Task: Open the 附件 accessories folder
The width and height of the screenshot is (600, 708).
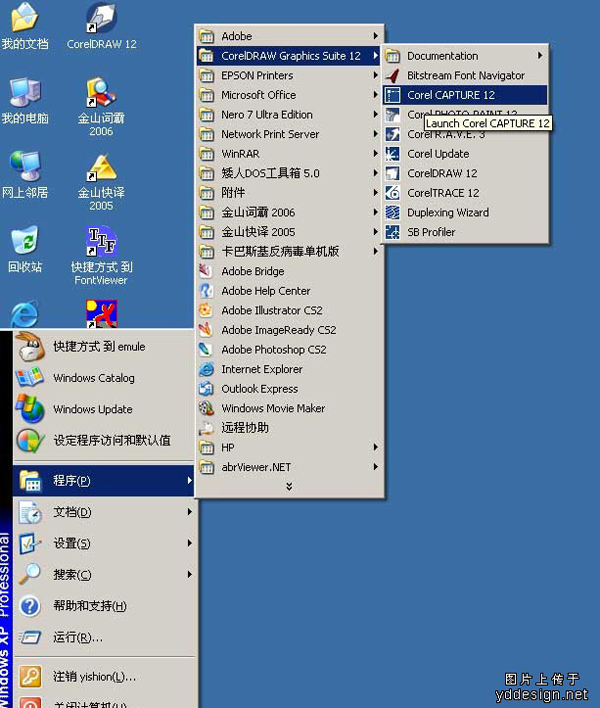Action: [289, 193]
